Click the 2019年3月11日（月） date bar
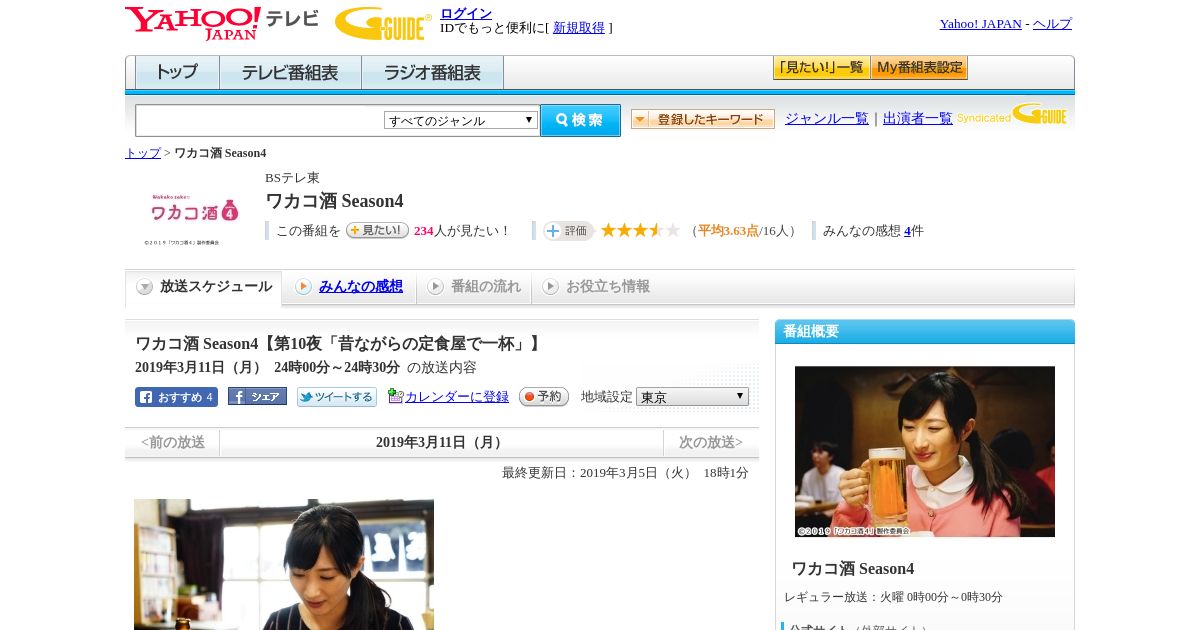 [442, 442]
